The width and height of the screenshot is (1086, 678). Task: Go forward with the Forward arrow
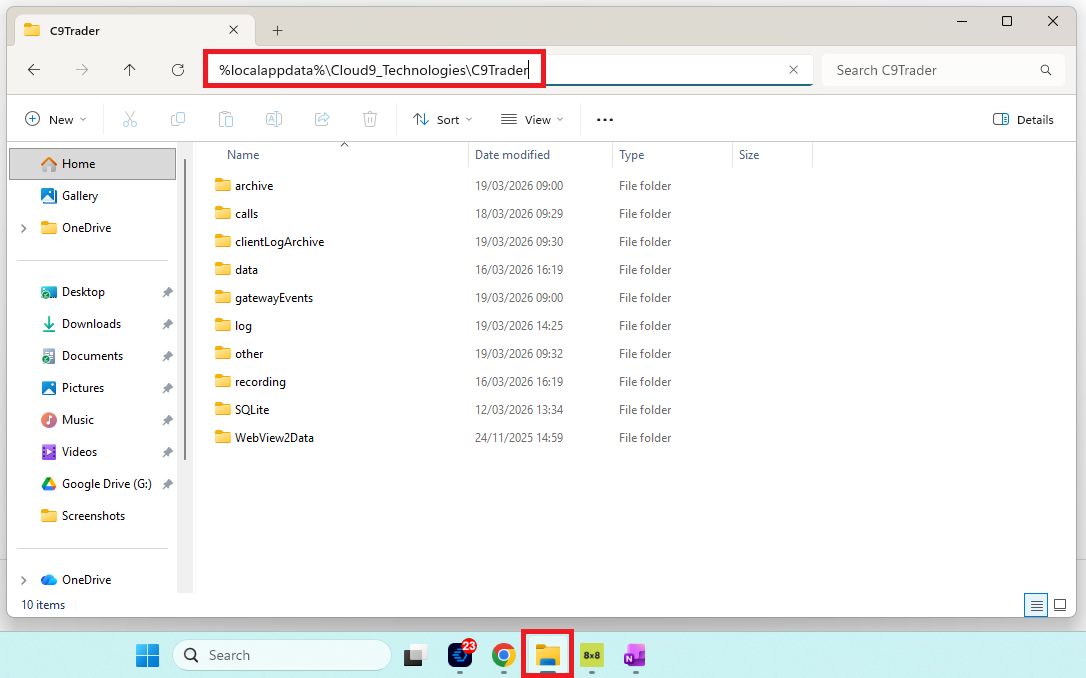82,70
